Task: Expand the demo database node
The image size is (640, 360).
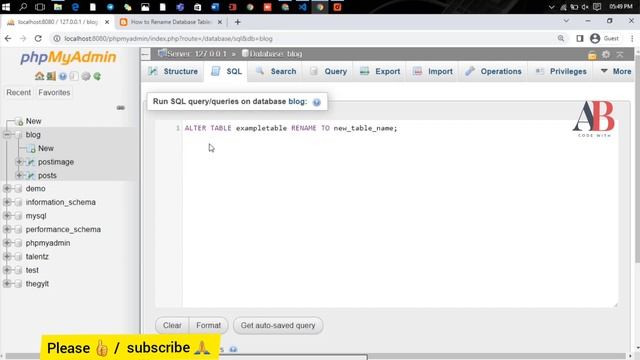Action: point(7,189)
